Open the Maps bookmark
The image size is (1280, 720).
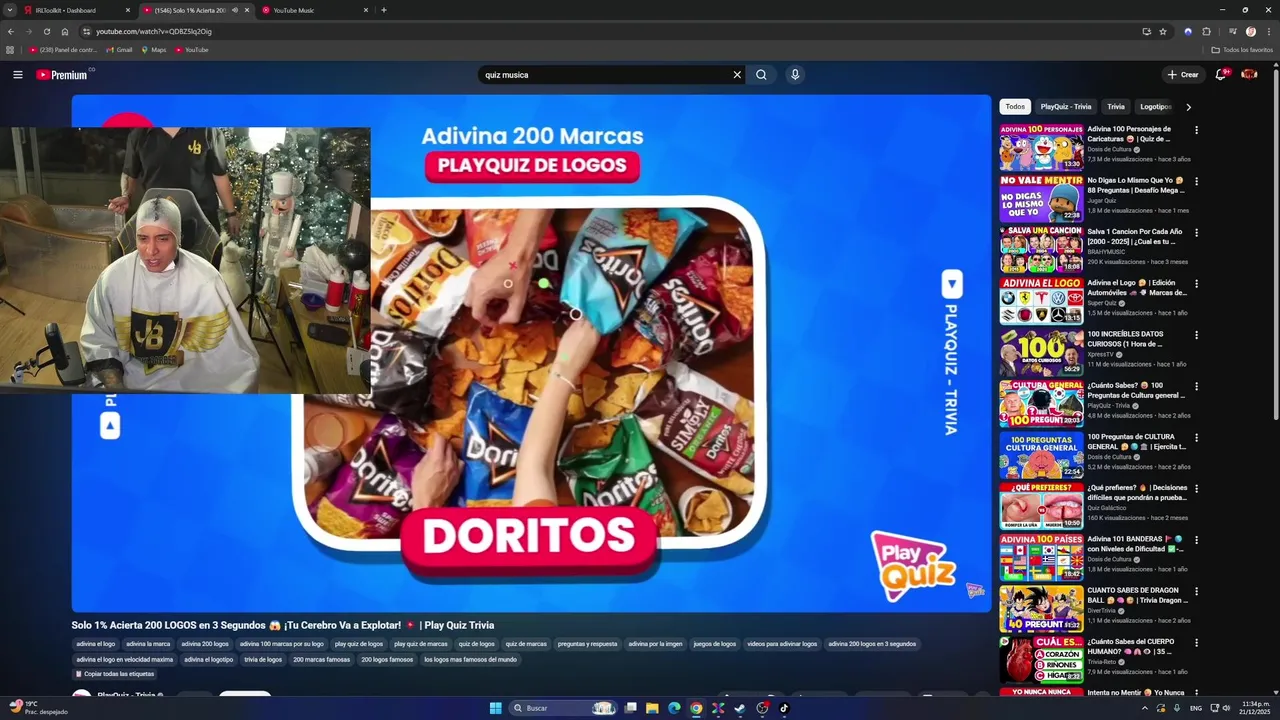click(154, 50)
